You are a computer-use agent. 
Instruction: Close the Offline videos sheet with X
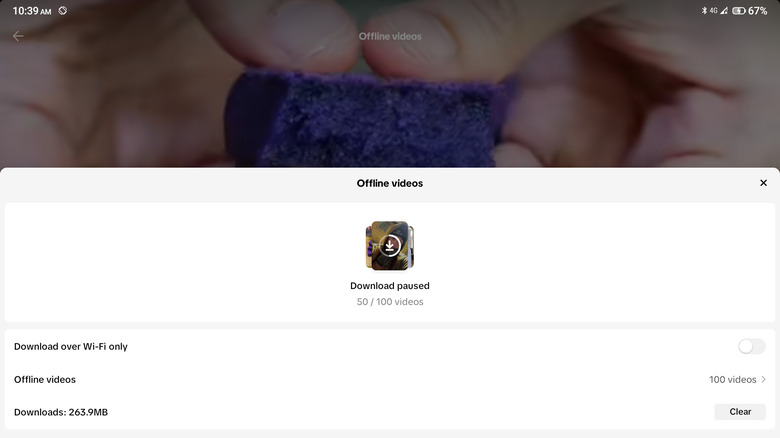763,183
